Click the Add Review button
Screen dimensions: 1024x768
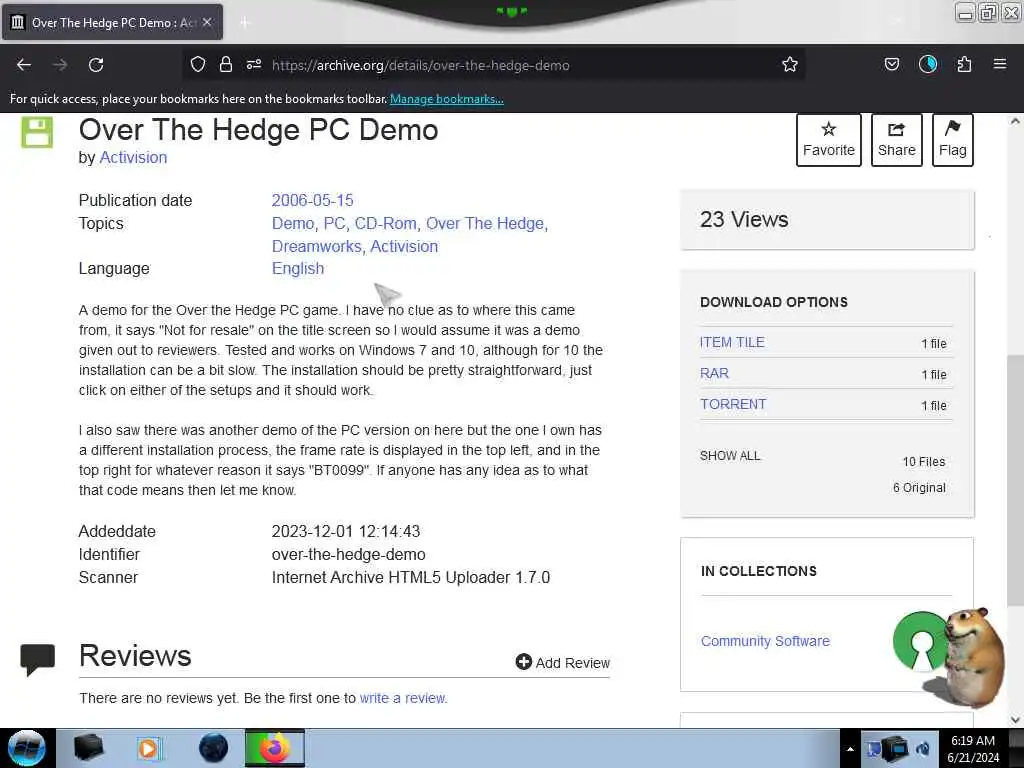[562, 662]
